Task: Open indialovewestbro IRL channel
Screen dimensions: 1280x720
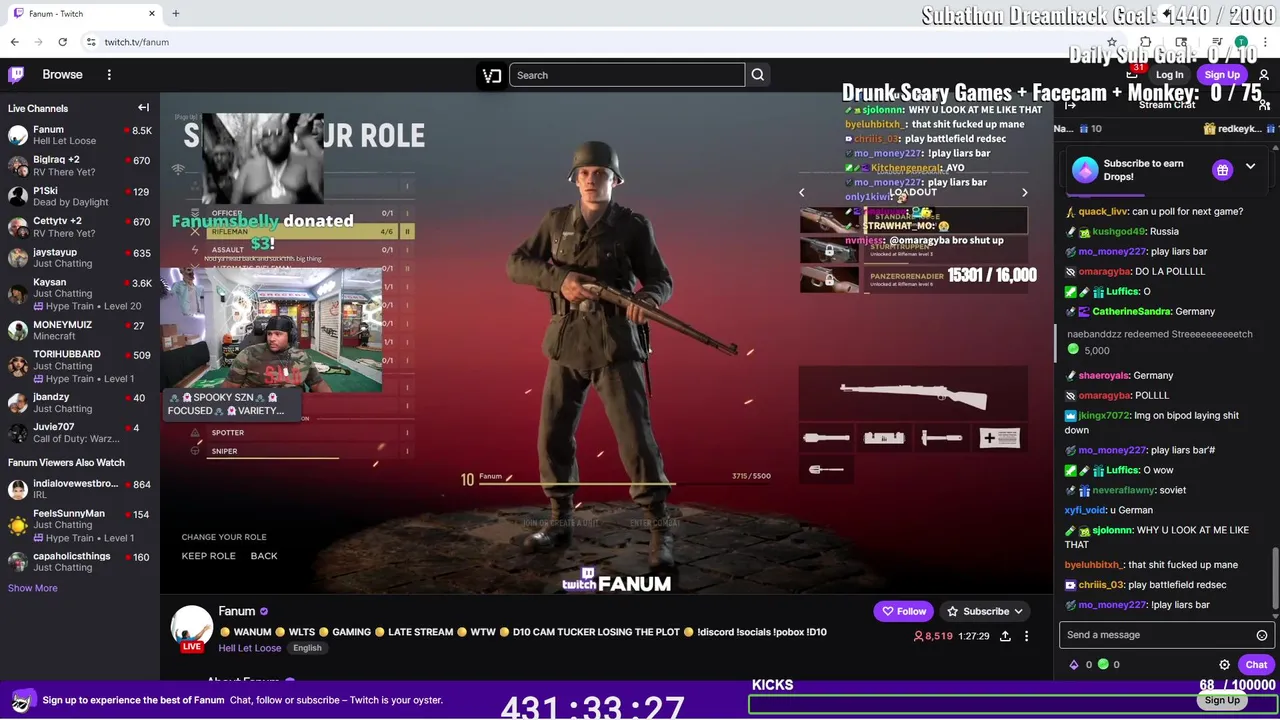Action: [x=79, y=489]
